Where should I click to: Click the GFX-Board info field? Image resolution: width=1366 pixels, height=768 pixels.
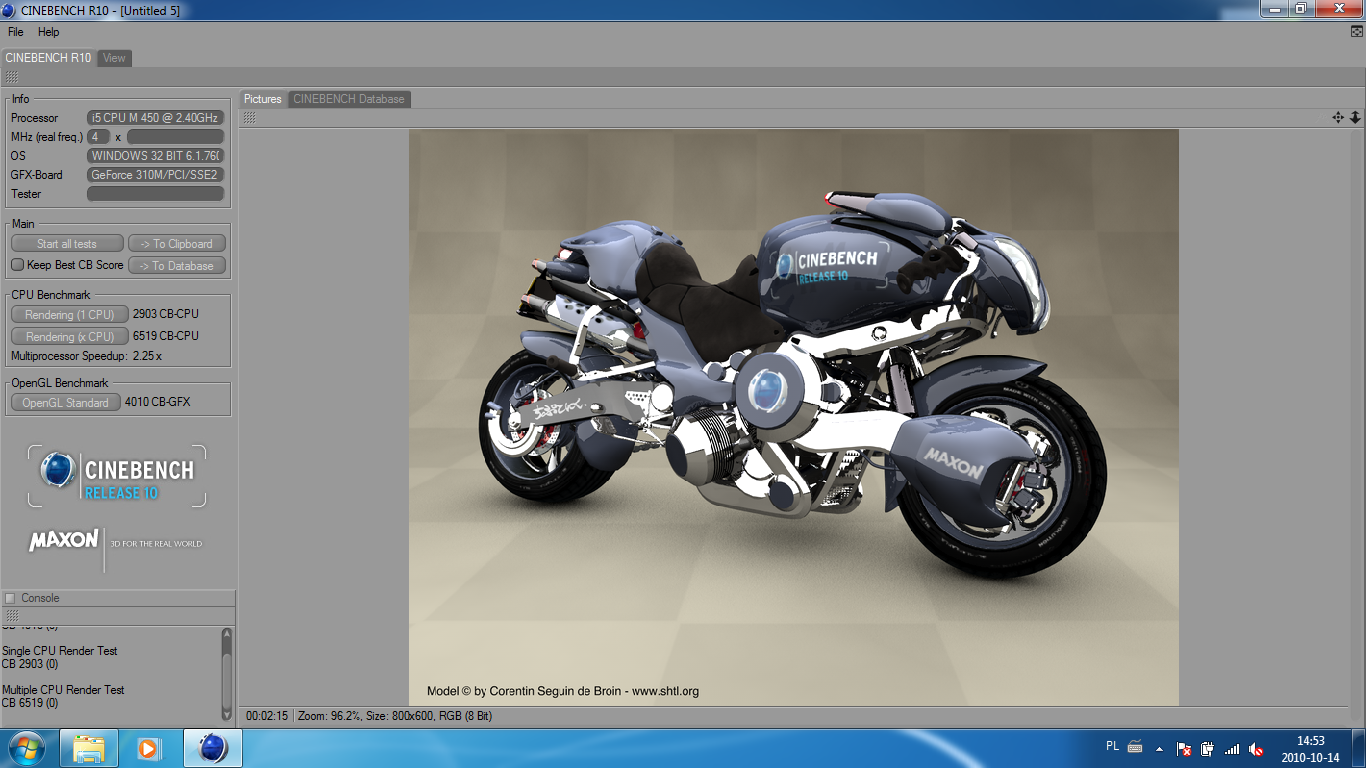point(156,175)
